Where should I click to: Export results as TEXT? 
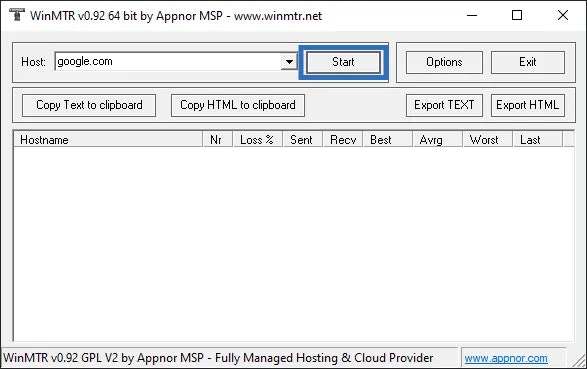click(x=444, y=105)
